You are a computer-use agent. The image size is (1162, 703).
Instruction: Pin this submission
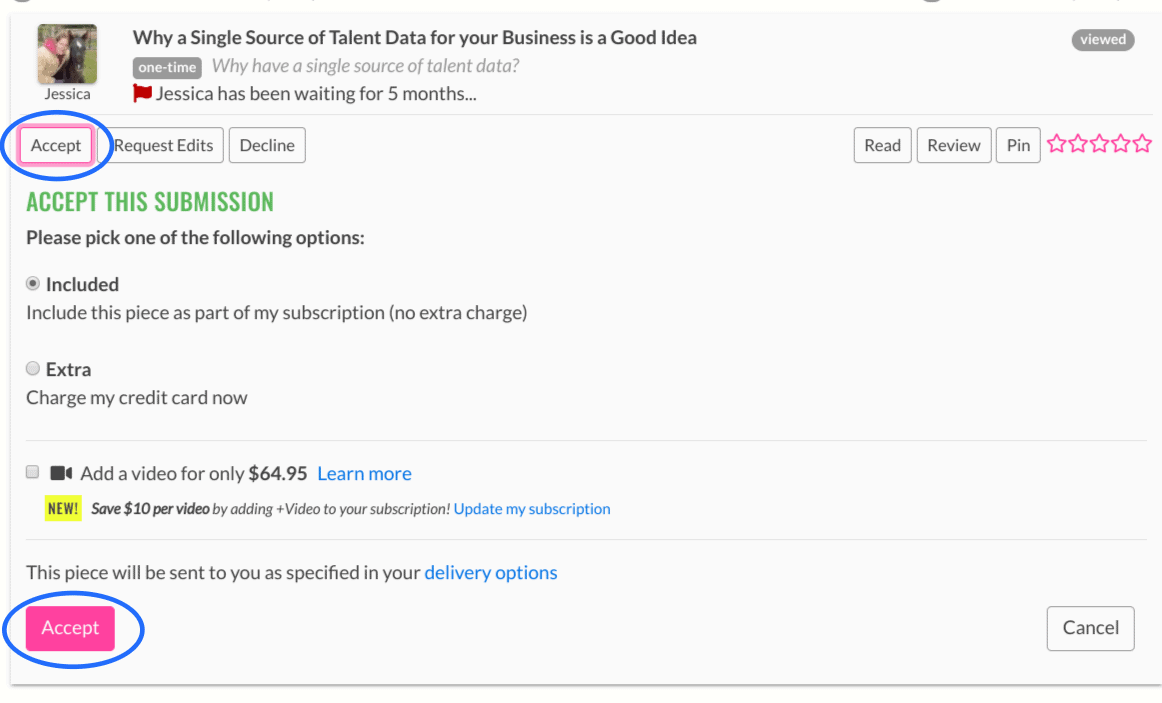[x=1018, y=145]
